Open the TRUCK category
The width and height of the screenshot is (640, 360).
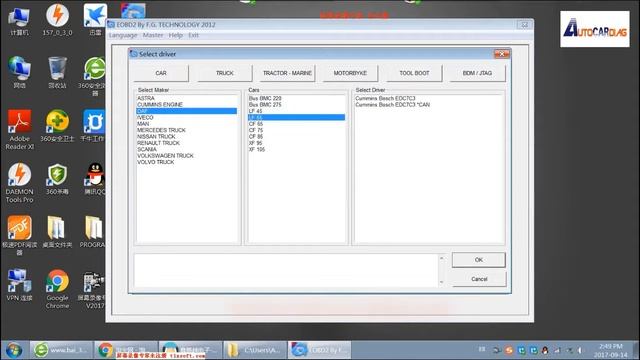(x=224, y=73)
